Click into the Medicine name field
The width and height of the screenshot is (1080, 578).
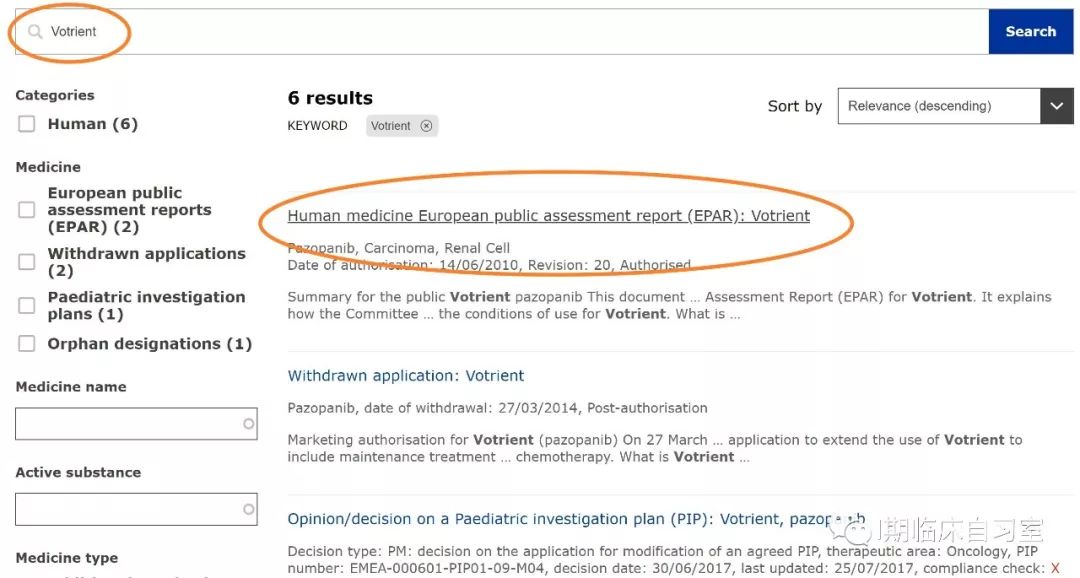click(x=136, y=424)
